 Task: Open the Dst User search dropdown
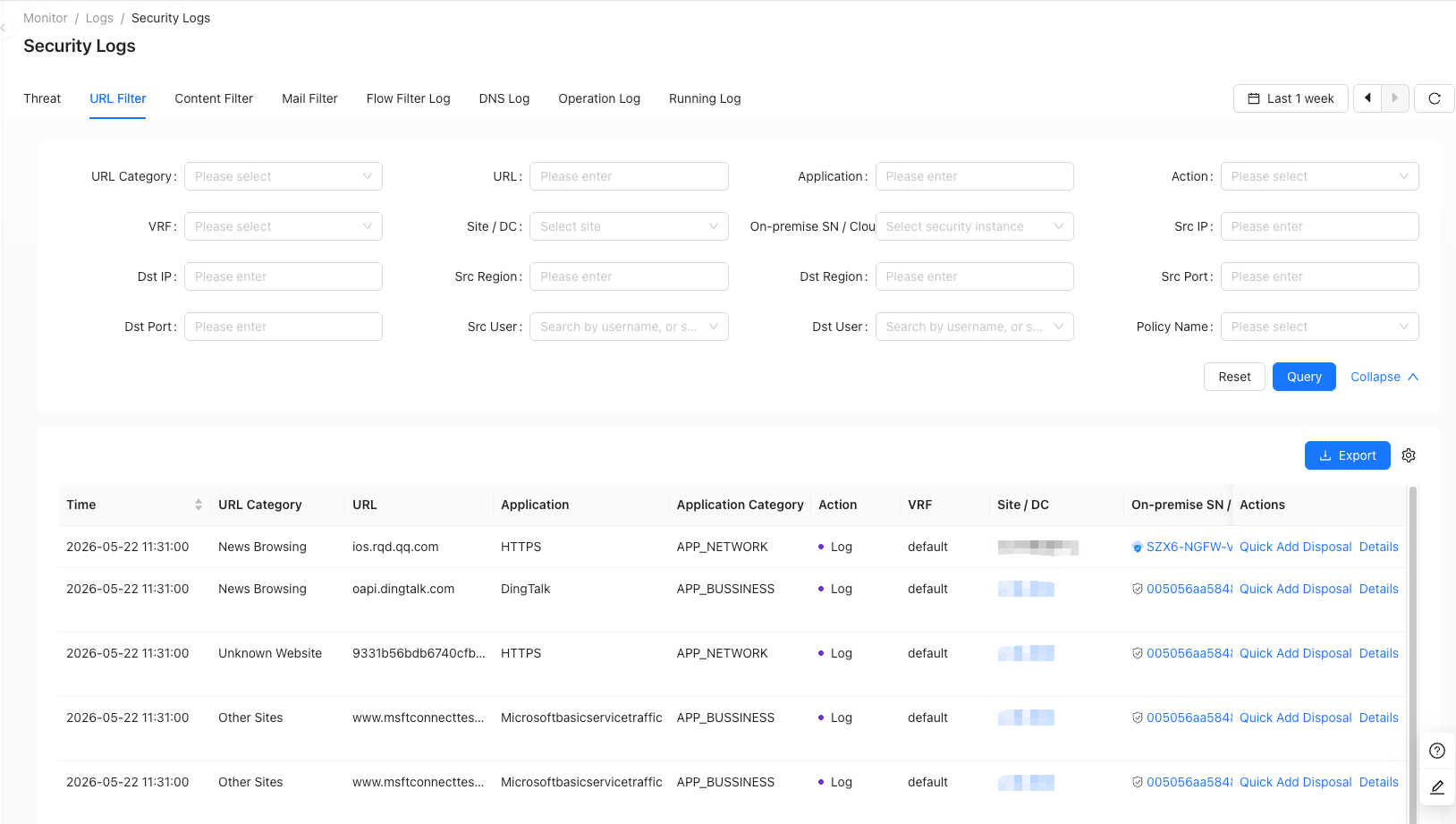[x=974, y=327]
